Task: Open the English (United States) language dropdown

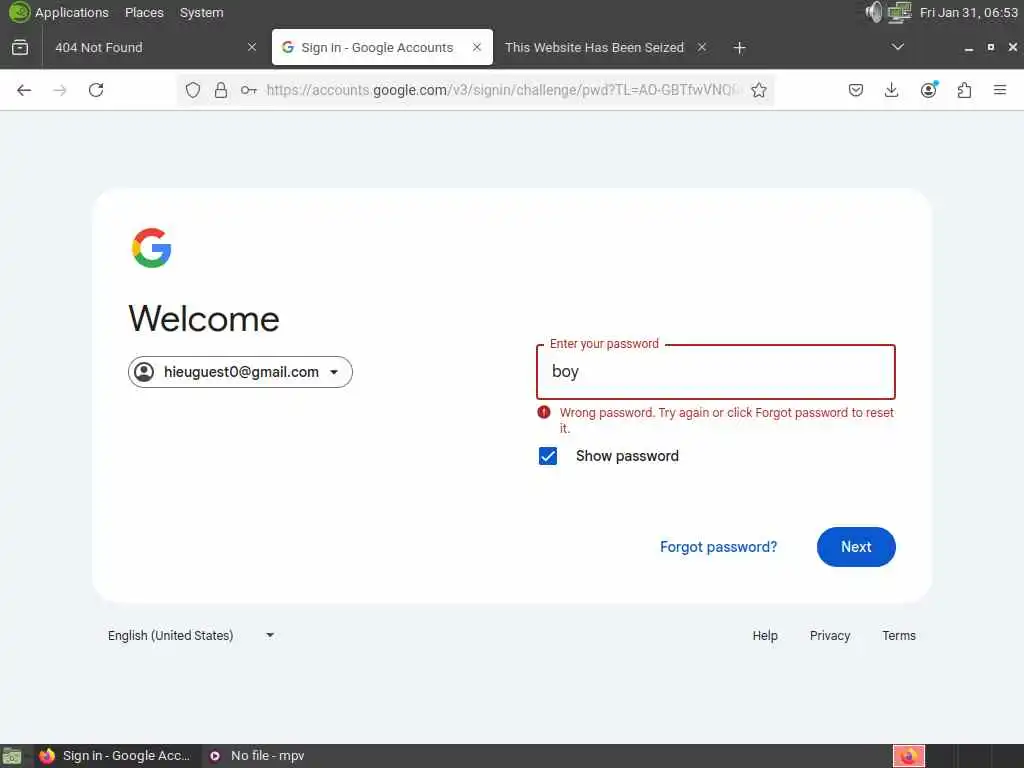Action: point(191,635)
